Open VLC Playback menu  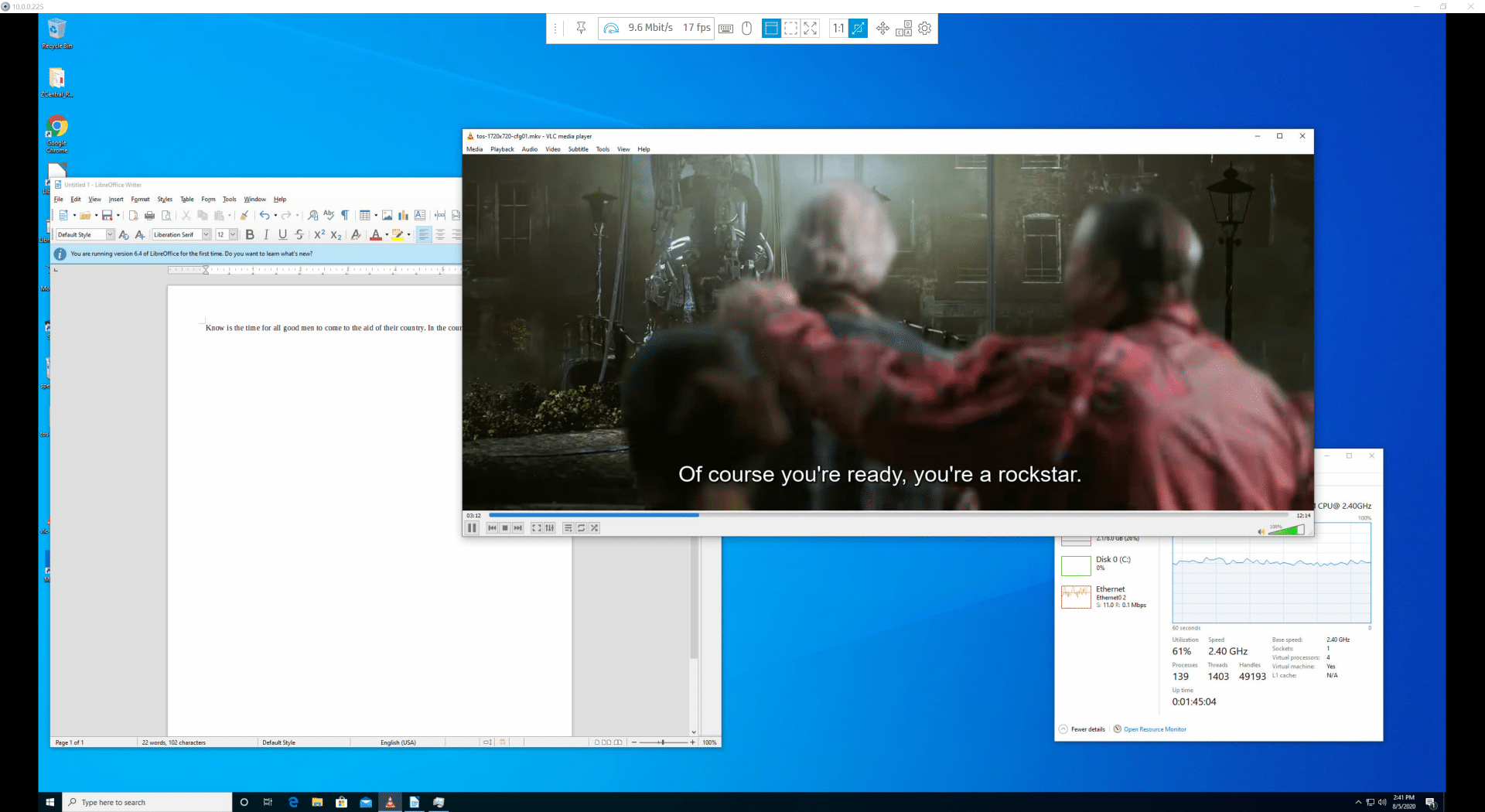pos(502,149)
